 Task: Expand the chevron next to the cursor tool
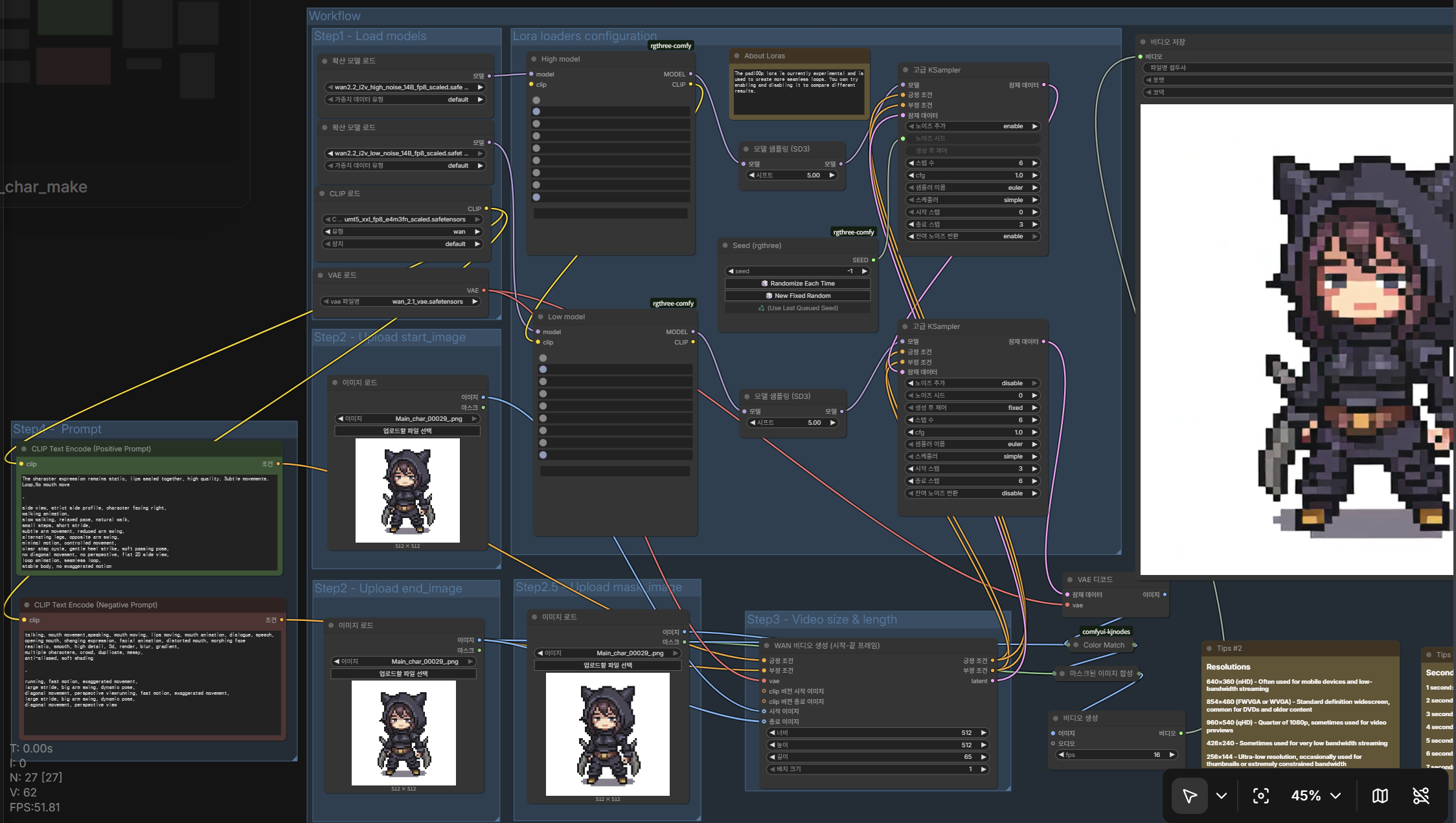click(x=1222, y=796)
